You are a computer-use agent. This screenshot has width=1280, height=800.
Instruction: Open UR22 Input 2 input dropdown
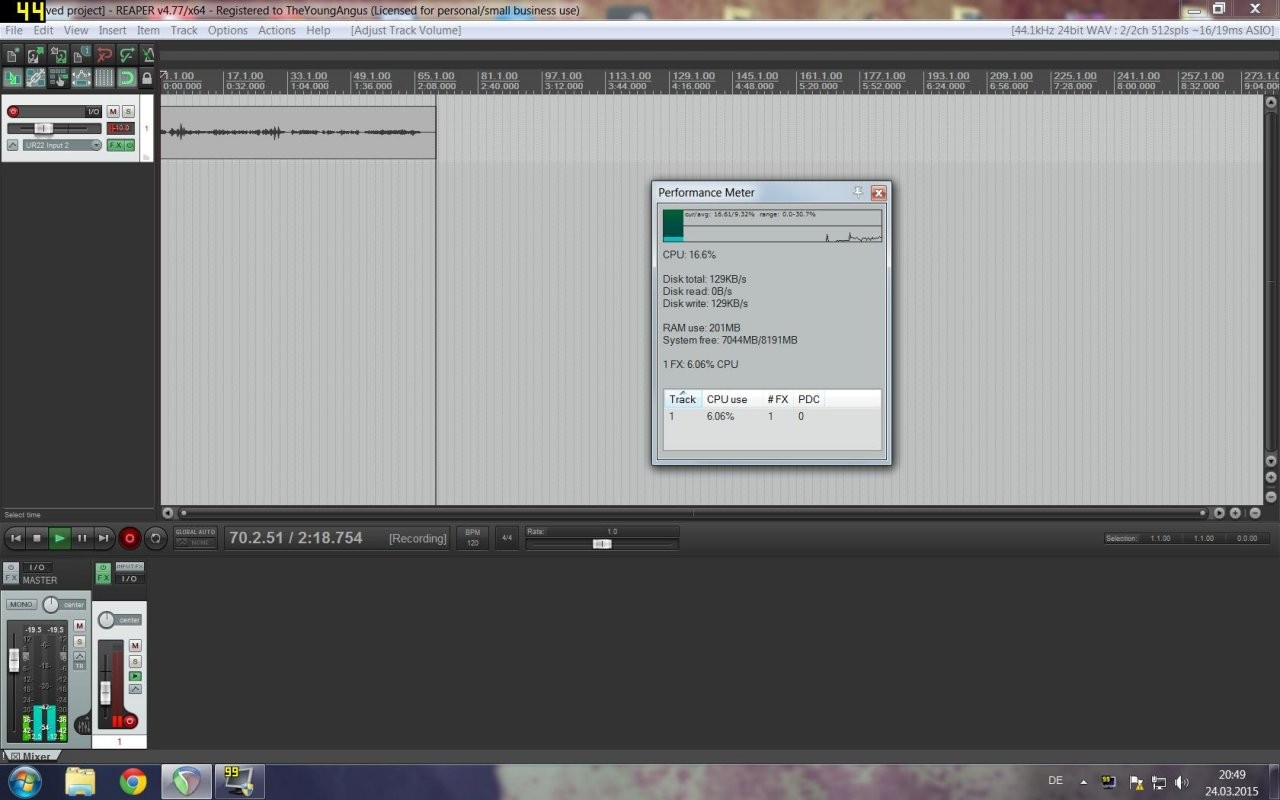(62, 145)
